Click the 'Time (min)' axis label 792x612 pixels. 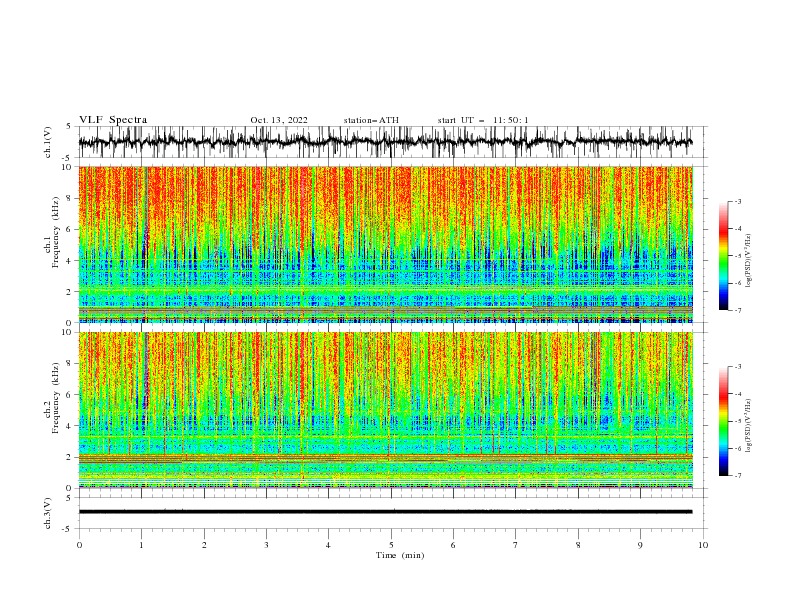[x=400, y=555]
